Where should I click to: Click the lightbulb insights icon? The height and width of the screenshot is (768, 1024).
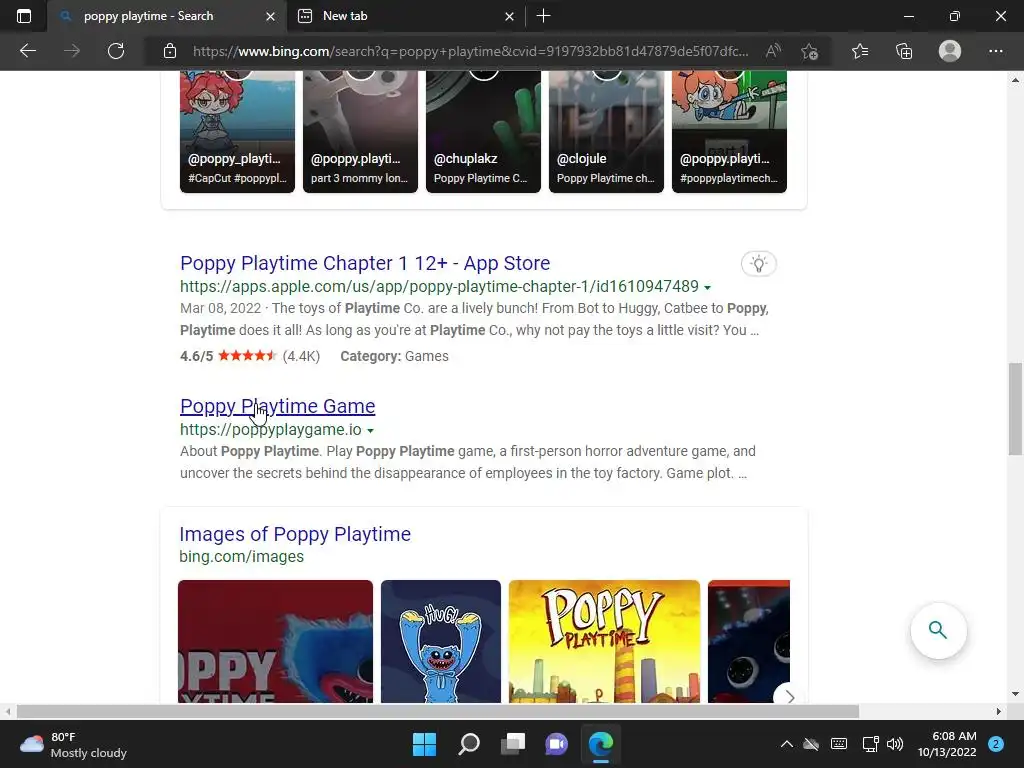tap(759, 264)
